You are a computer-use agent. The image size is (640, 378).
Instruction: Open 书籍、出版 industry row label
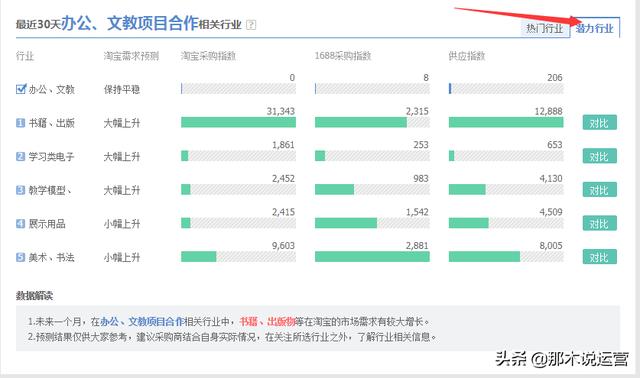51,123
